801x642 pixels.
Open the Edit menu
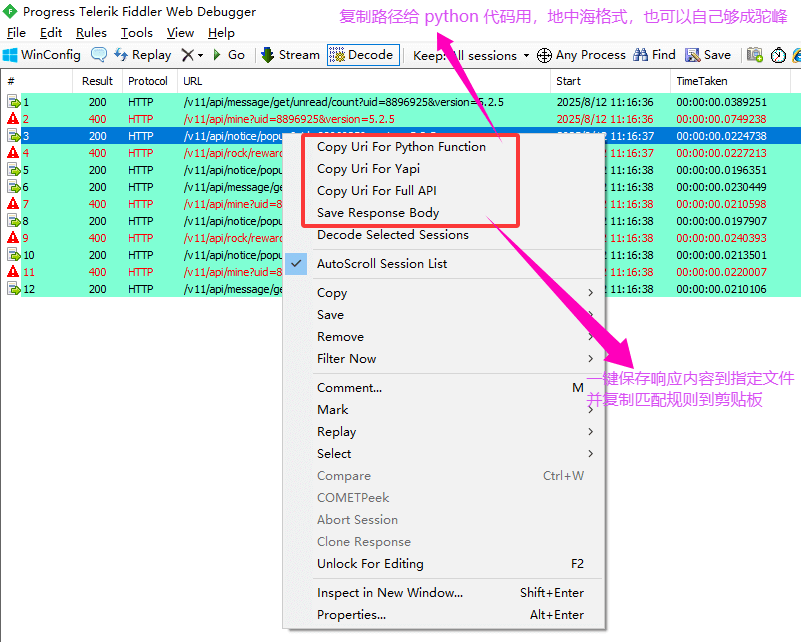click(51, 33)
